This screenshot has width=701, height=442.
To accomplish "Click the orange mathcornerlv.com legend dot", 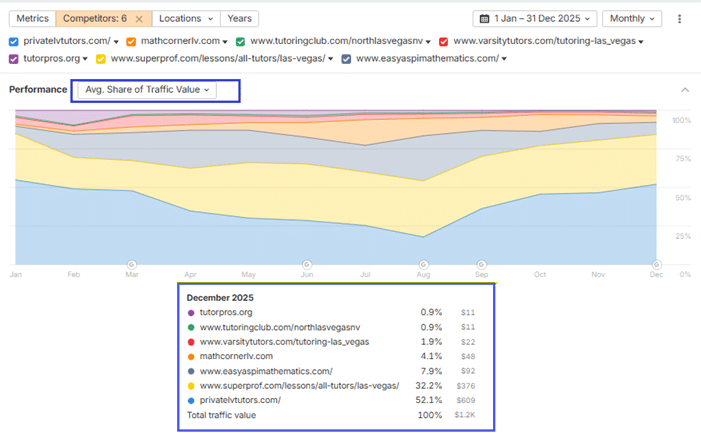I will (191, 357).
